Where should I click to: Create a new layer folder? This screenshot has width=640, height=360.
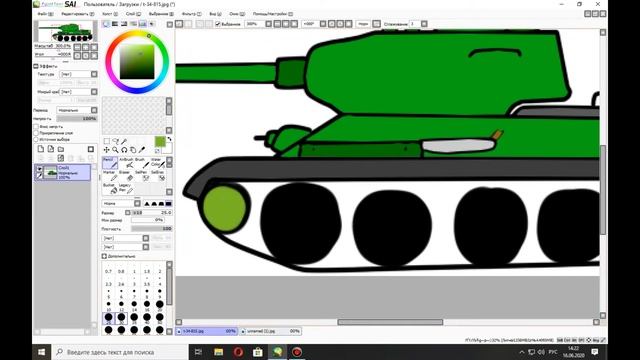point(61,149)
